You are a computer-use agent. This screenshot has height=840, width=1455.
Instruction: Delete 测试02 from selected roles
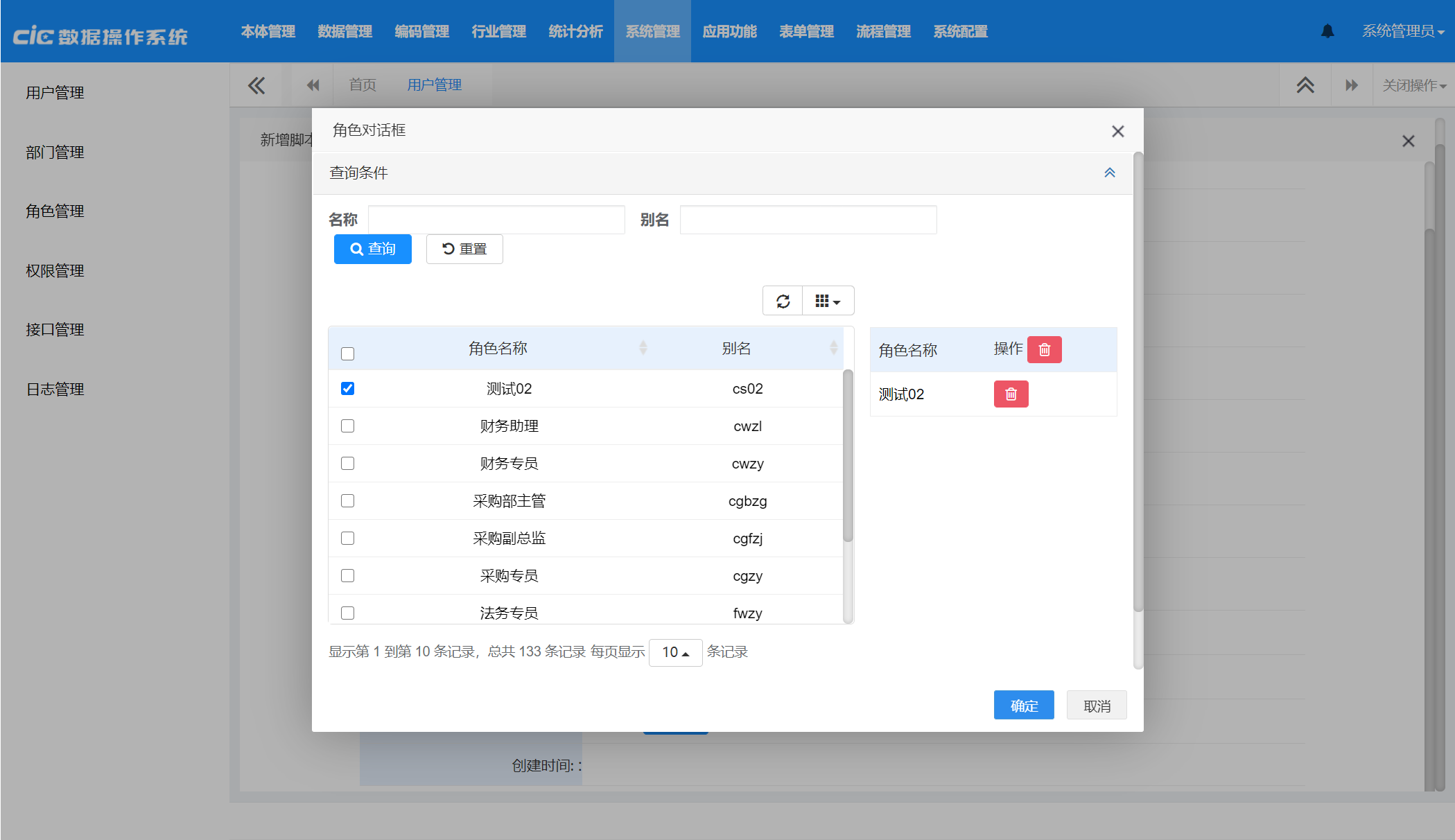pos(1011,394)
